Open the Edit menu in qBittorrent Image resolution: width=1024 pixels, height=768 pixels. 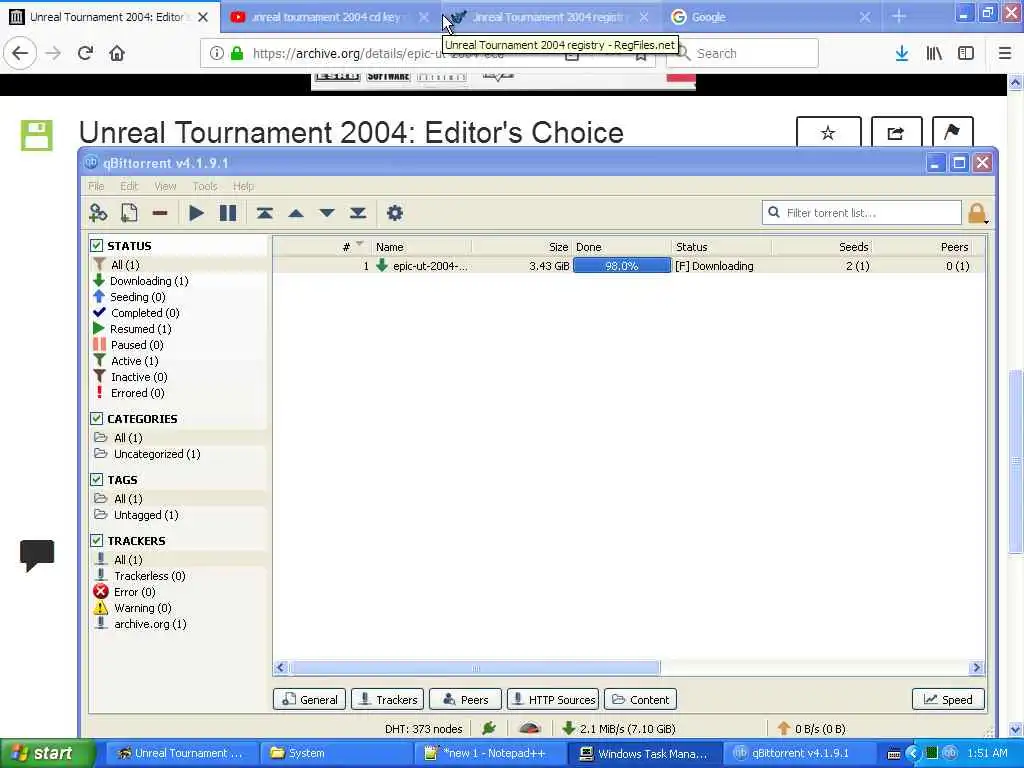point(129,186)
